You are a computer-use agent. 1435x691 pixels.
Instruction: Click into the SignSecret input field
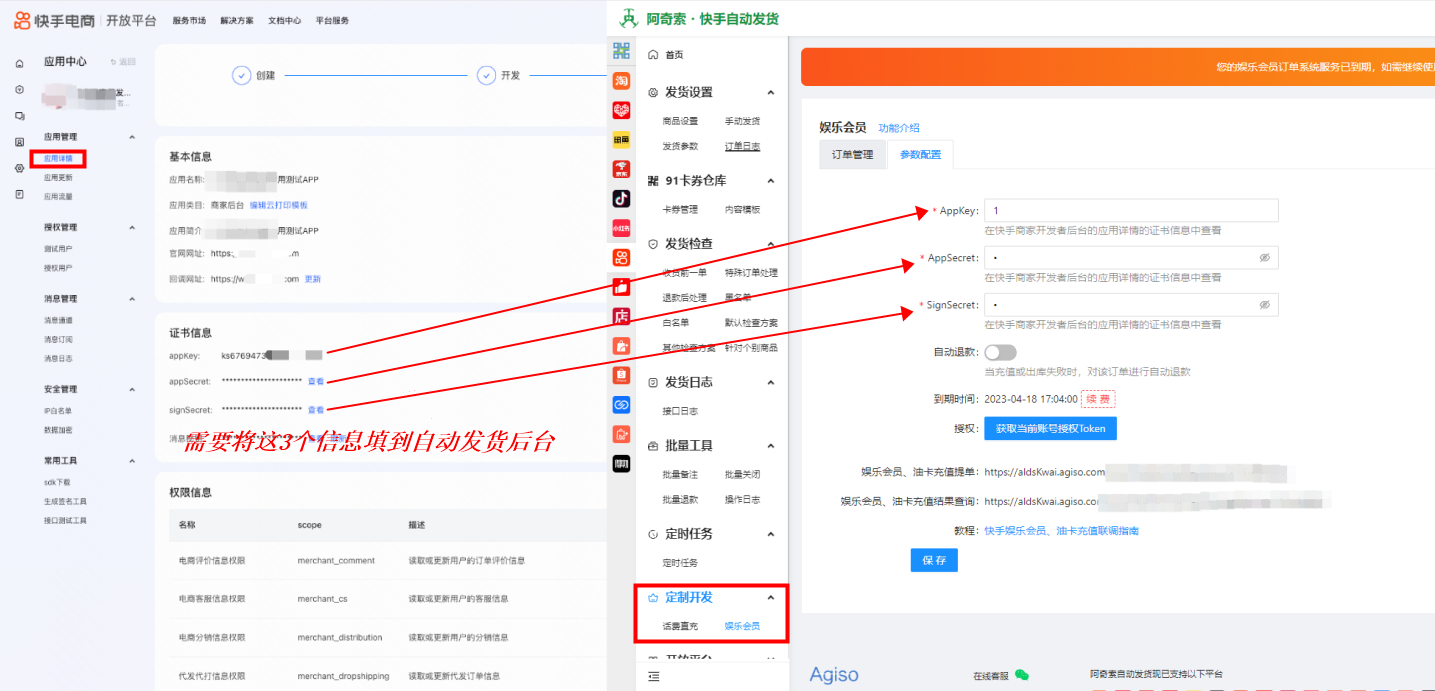click(1131, 304)
